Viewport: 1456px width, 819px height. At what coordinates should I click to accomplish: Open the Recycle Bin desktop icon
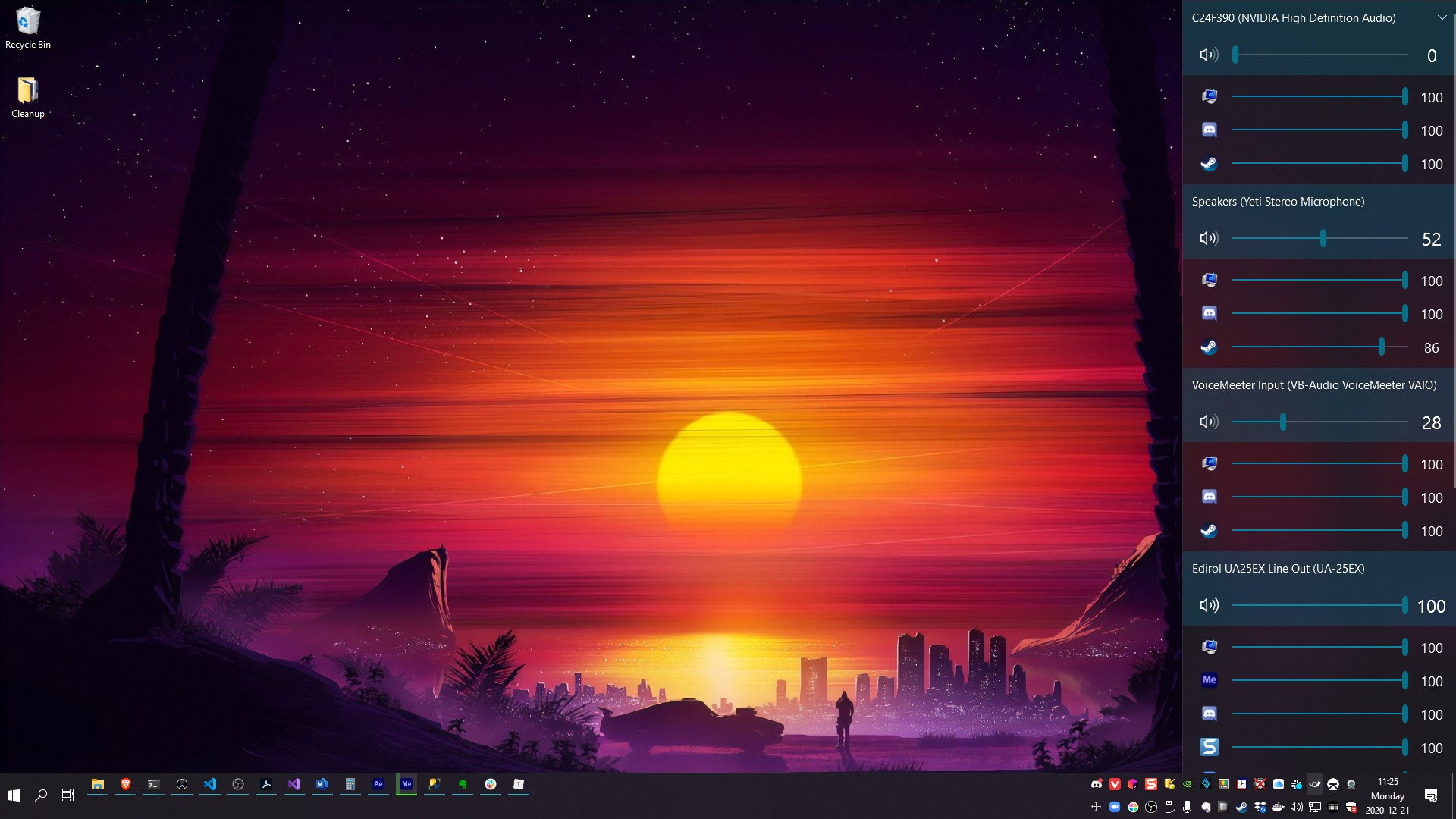pyautogui.click(x=27, y=27)
